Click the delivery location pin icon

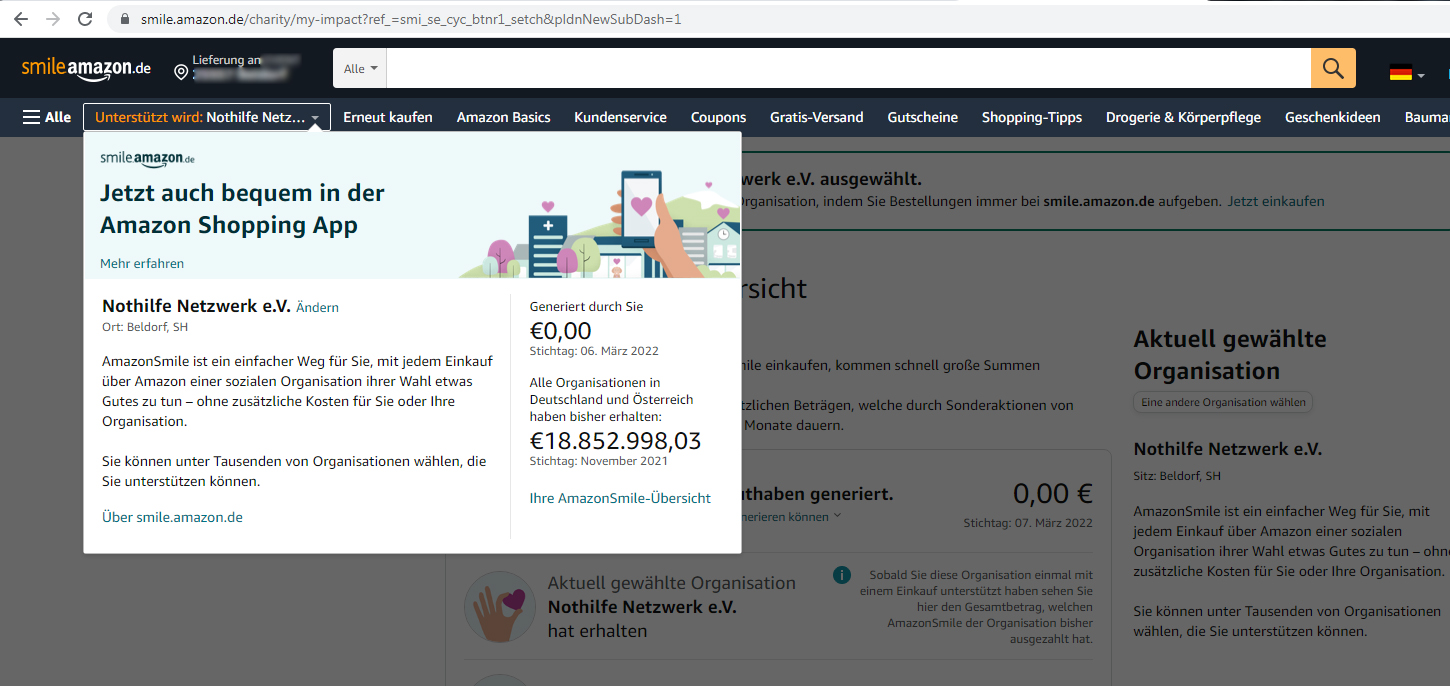[x=181, y=72]
